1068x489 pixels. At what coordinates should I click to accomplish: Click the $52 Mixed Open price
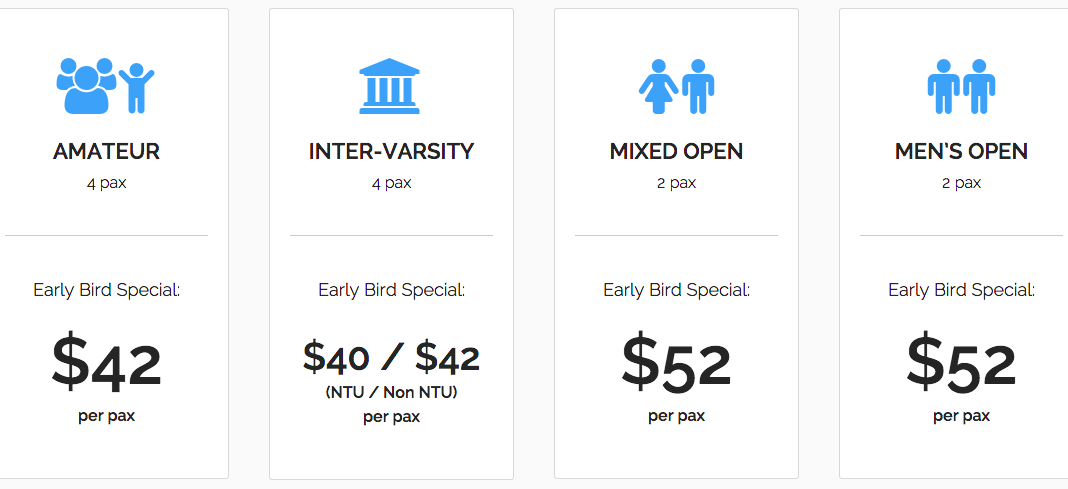click(x=676, y=364)
